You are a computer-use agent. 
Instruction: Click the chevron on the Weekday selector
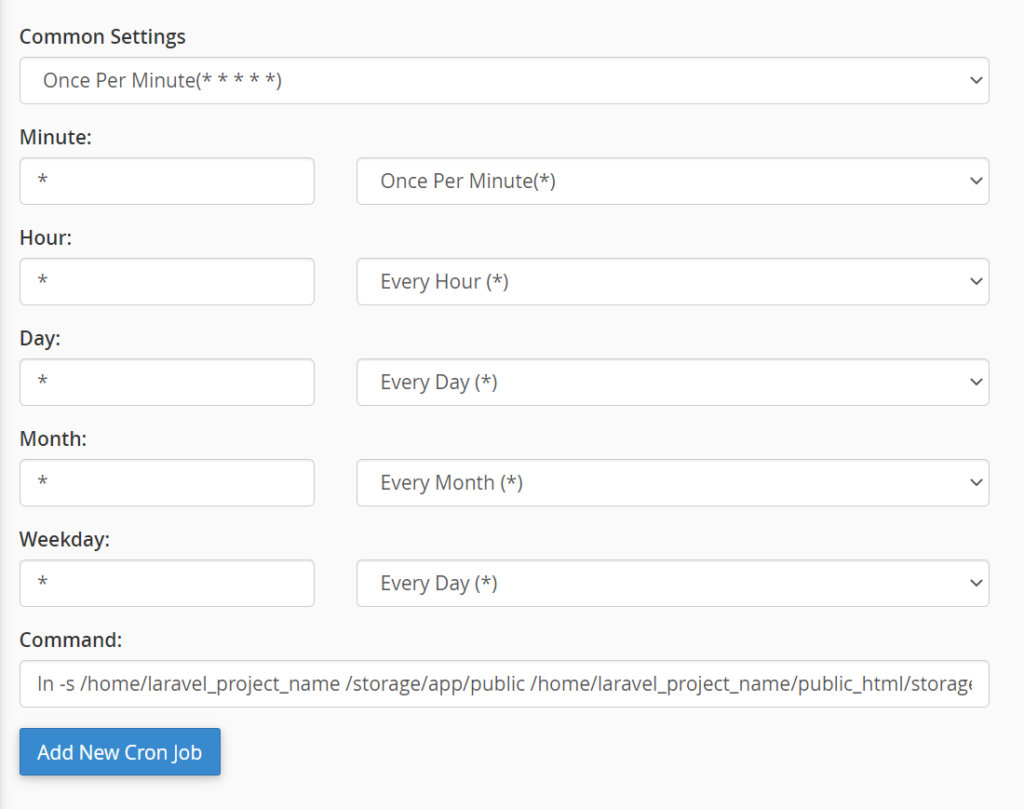point(977,583)
